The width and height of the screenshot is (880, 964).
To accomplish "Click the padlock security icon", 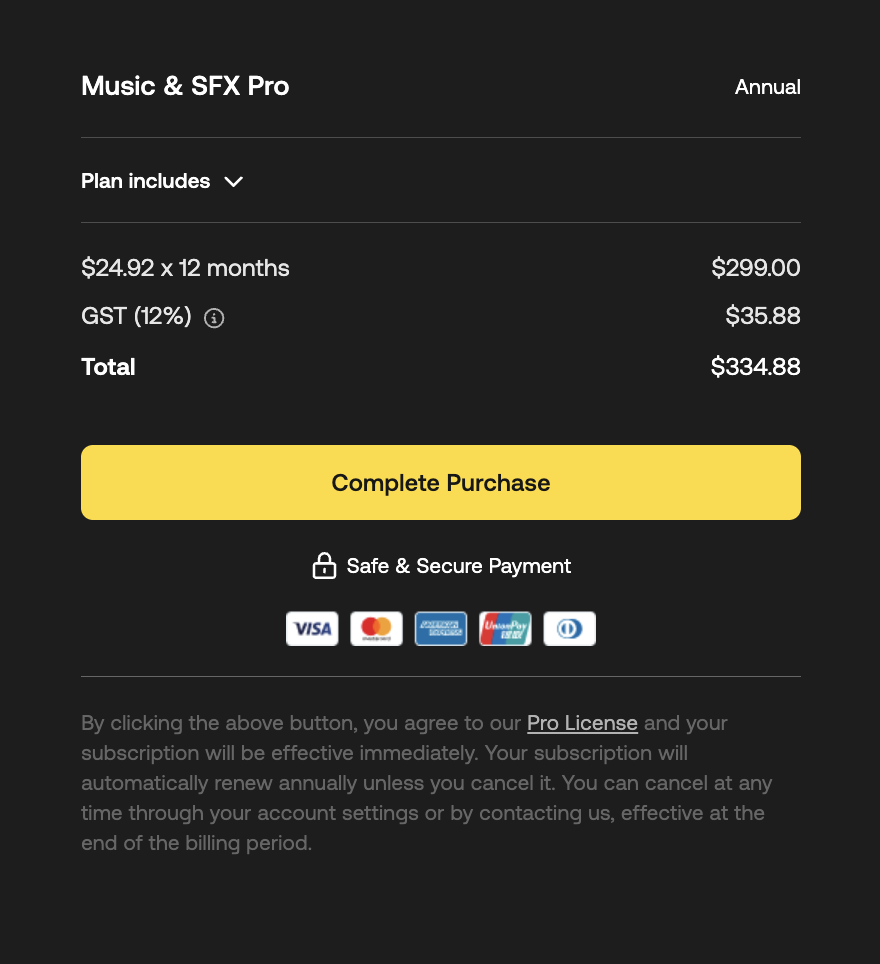I will pos(324,566).
